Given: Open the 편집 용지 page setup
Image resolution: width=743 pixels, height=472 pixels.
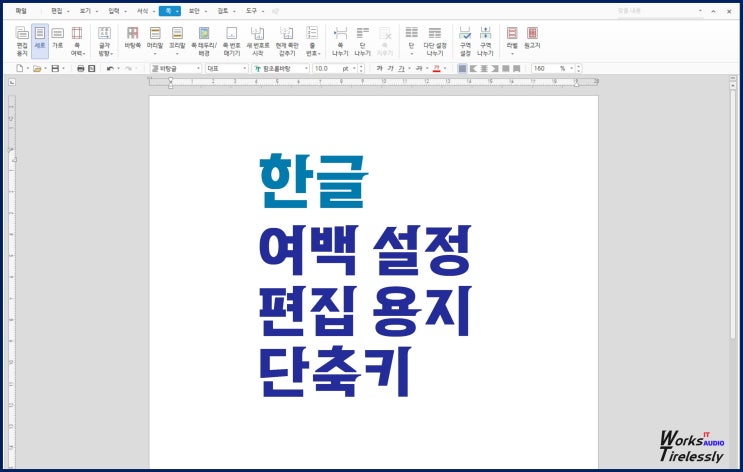Looking at the screenshot, I should (22, 41).
